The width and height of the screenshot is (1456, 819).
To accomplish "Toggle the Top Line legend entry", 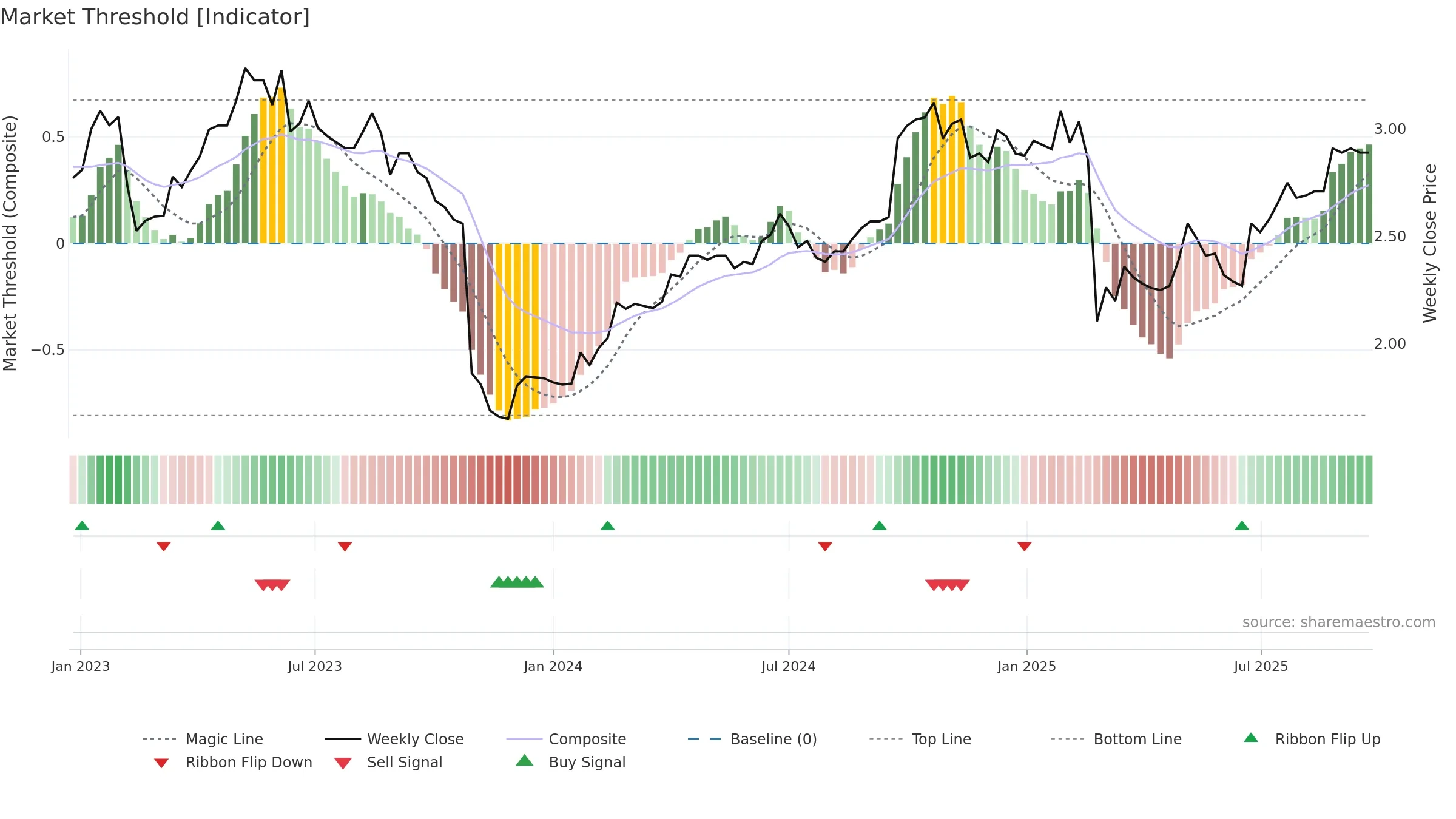I will (x=920, y=739).
